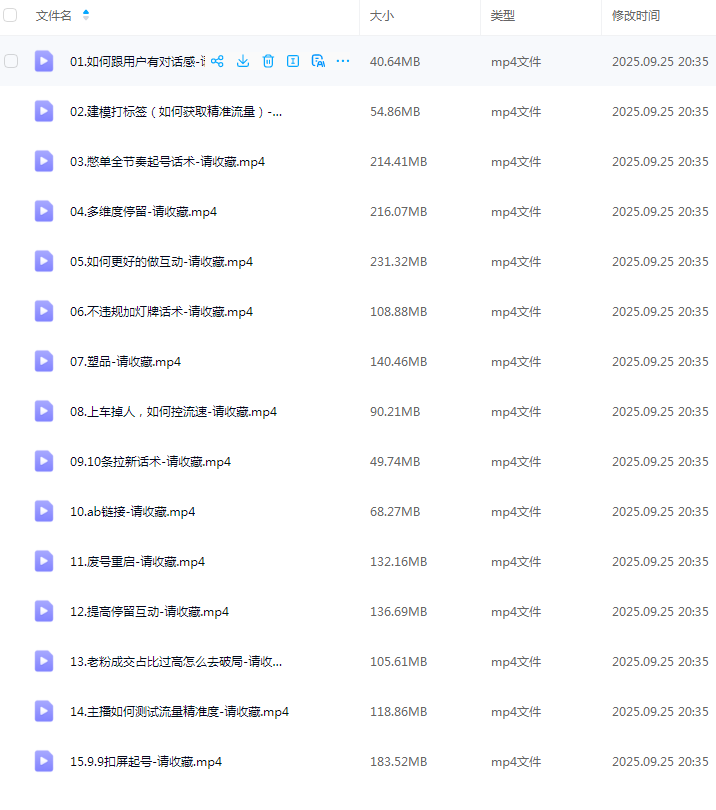Click the video icon of 15.9.9扣屏起号
Viewport: 716px width, 810px height.
click(x=44, y=761)
